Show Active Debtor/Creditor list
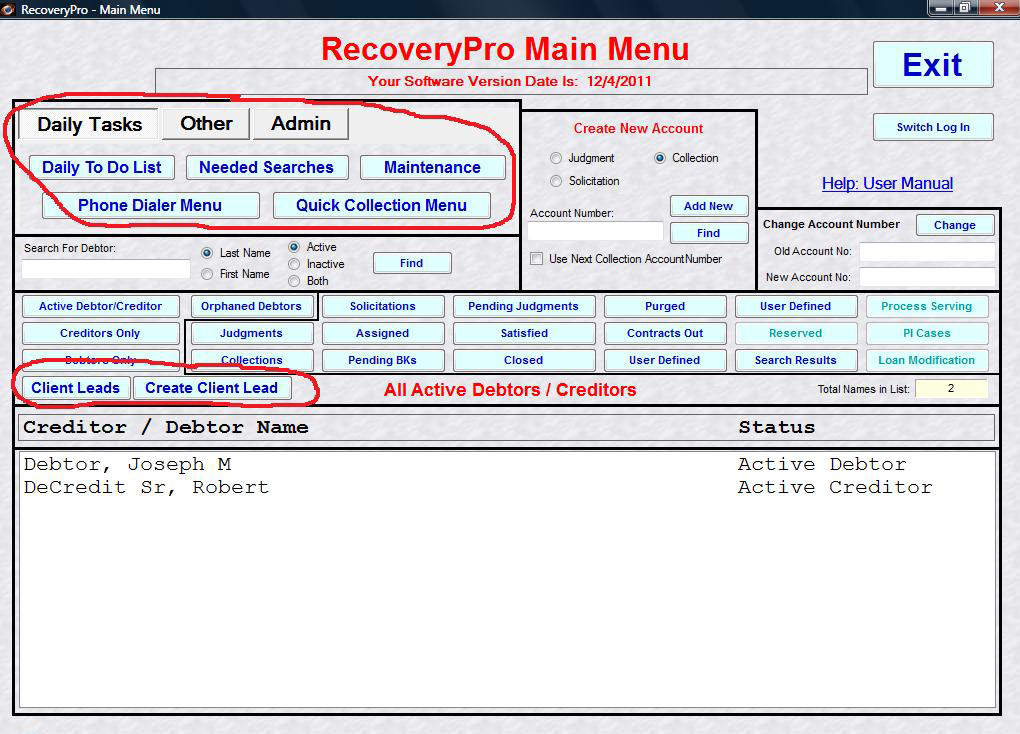The height and width of the screenshot is (734, 1020). pyautogui.click(x=101, y=306)
